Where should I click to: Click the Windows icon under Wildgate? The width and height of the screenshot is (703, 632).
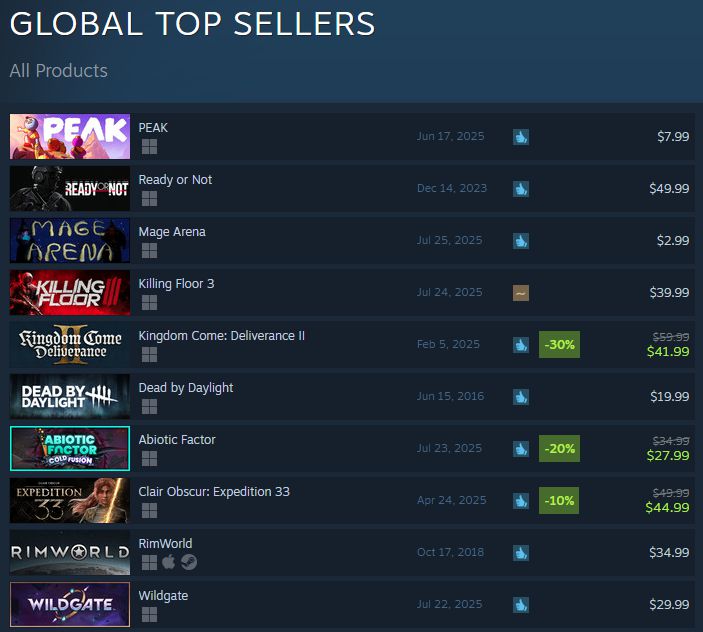[149, 615]
